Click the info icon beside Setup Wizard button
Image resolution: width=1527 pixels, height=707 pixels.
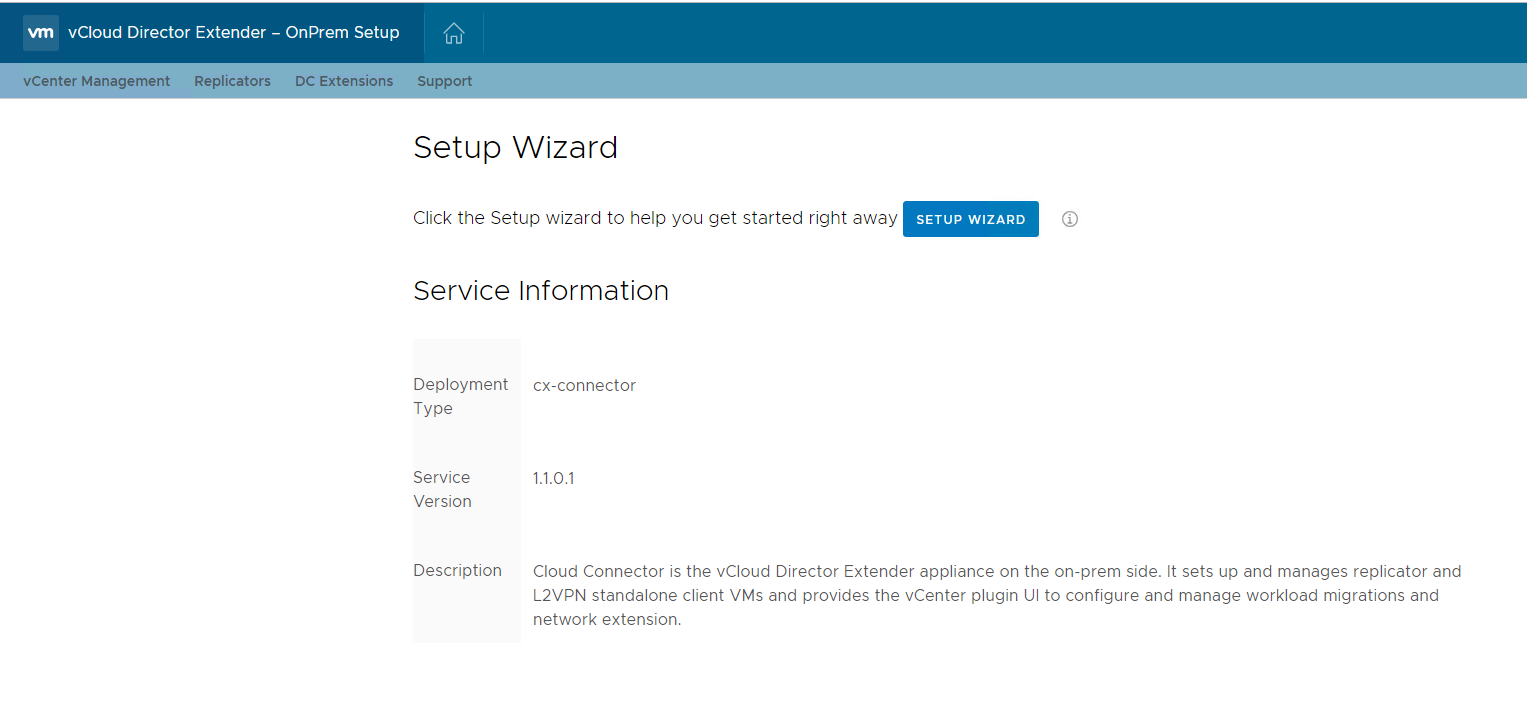(x=1069, y=219)
